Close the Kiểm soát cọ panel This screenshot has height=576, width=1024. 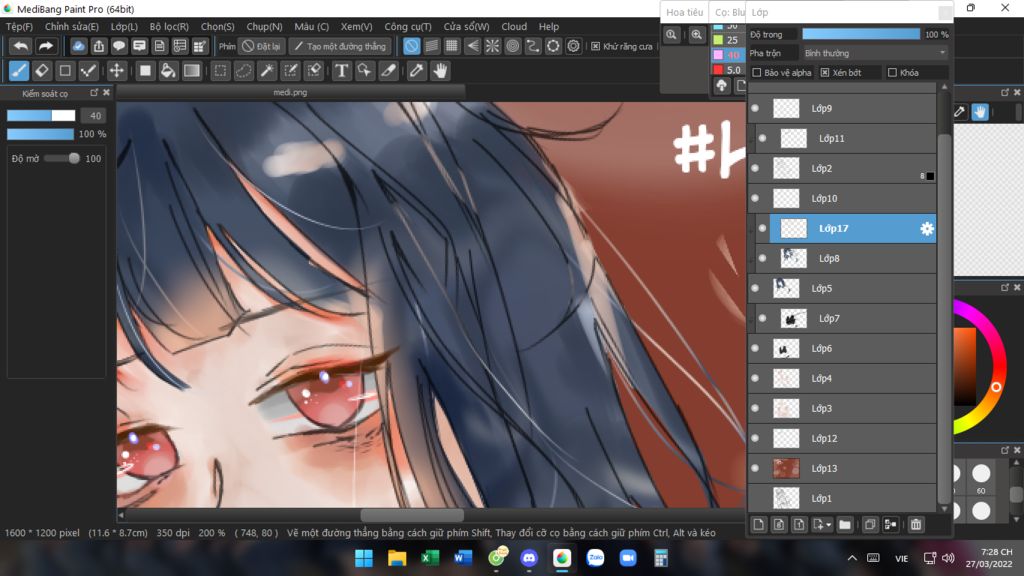106,93
